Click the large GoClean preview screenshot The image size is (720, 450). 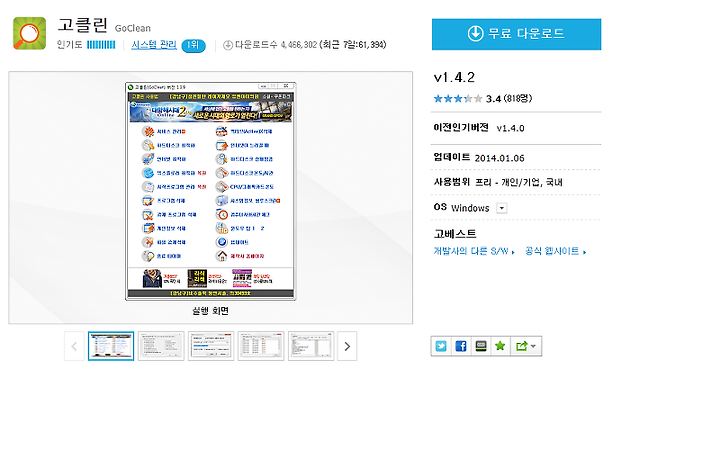pyautogui.click(x=210, y=191)
